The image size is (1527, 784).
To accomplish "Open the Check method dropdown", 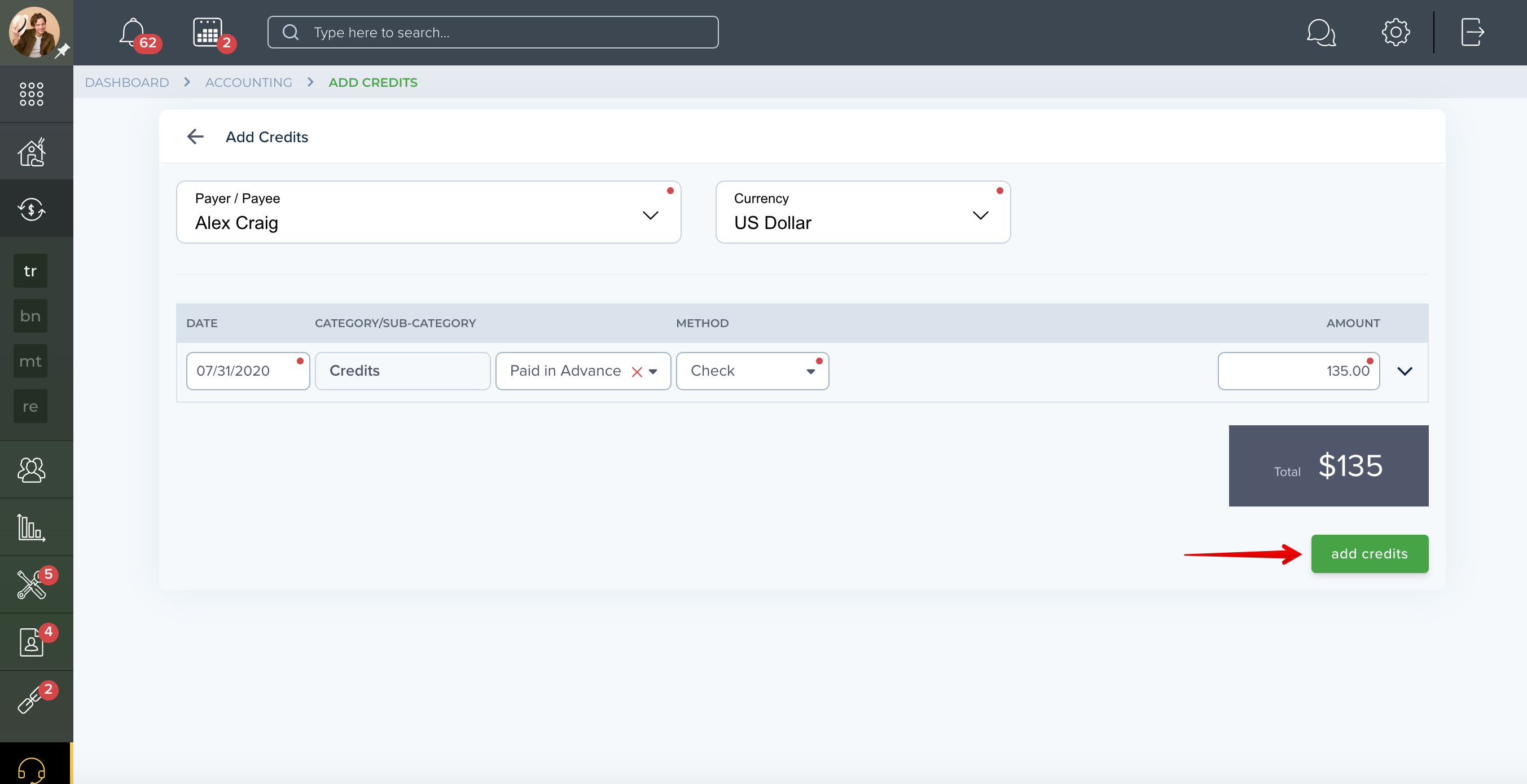I will point(752,371).
